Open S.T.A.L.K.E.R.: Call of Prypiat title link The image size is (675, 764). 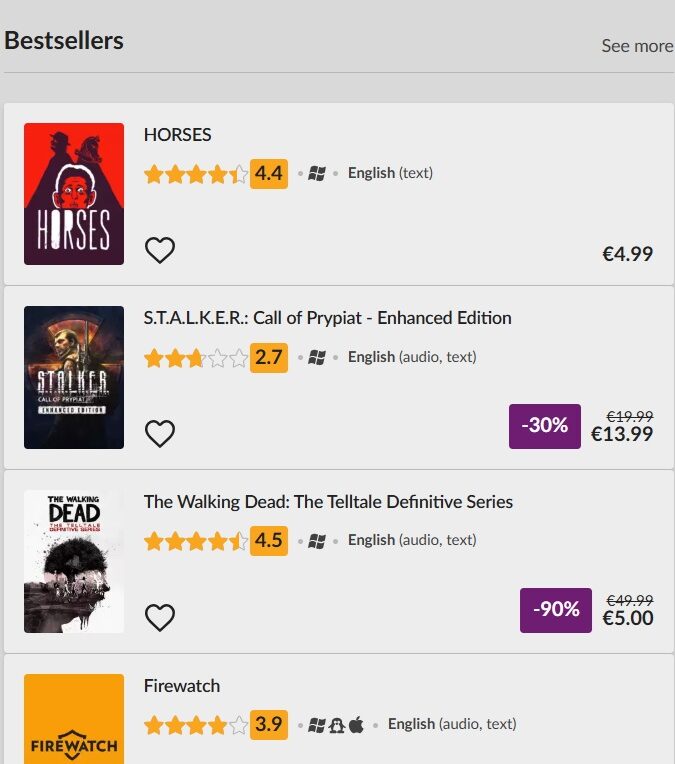[x=327, y=318]
